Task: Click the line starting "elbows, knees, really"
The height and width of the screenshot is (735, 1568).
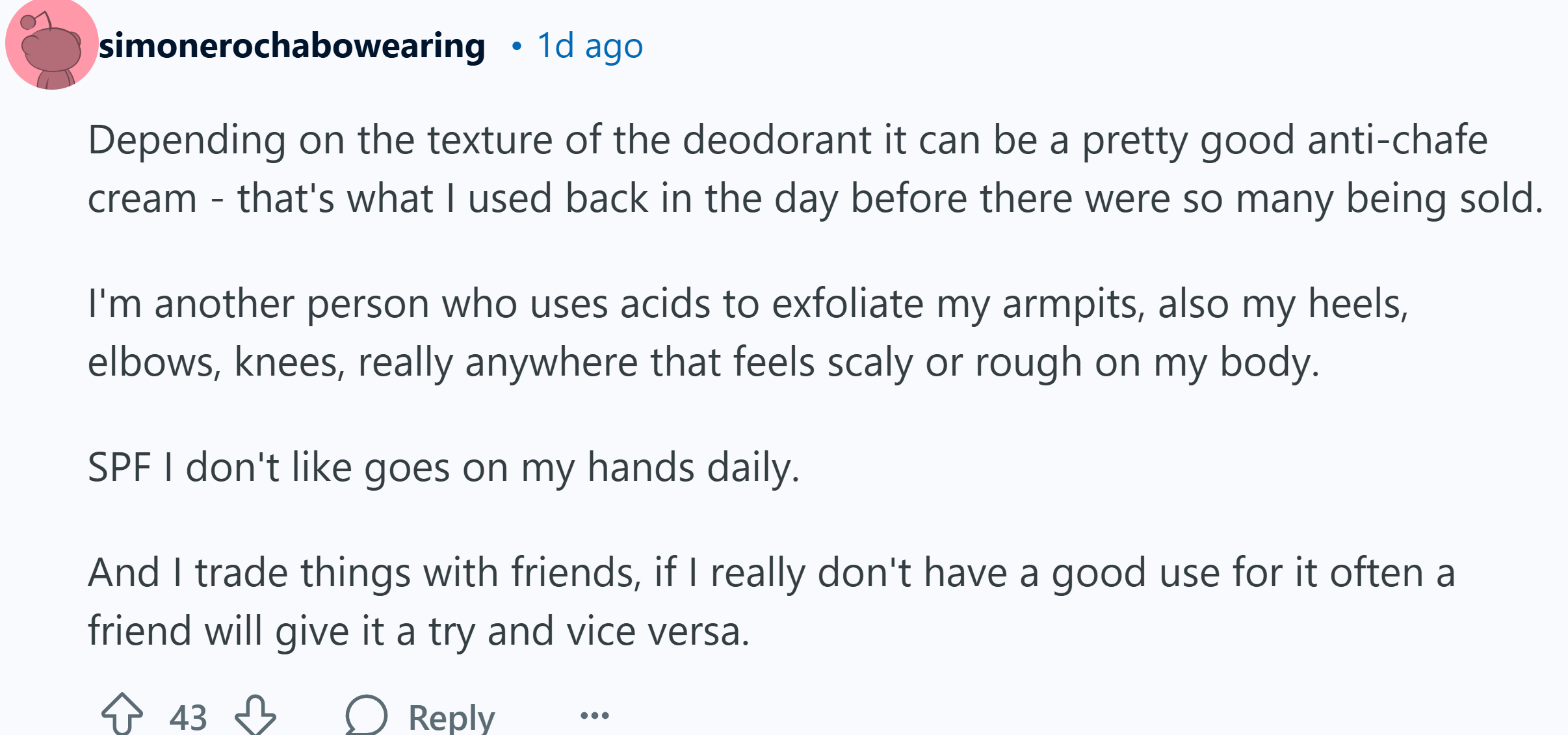Action: pyautogui.click(x=703, y=362)
